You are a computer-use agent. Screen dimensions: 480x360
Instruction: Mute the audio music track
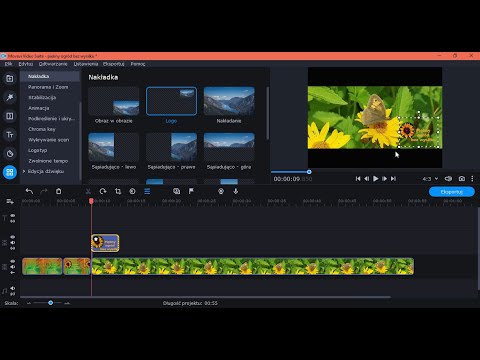(x=13, y=288)
